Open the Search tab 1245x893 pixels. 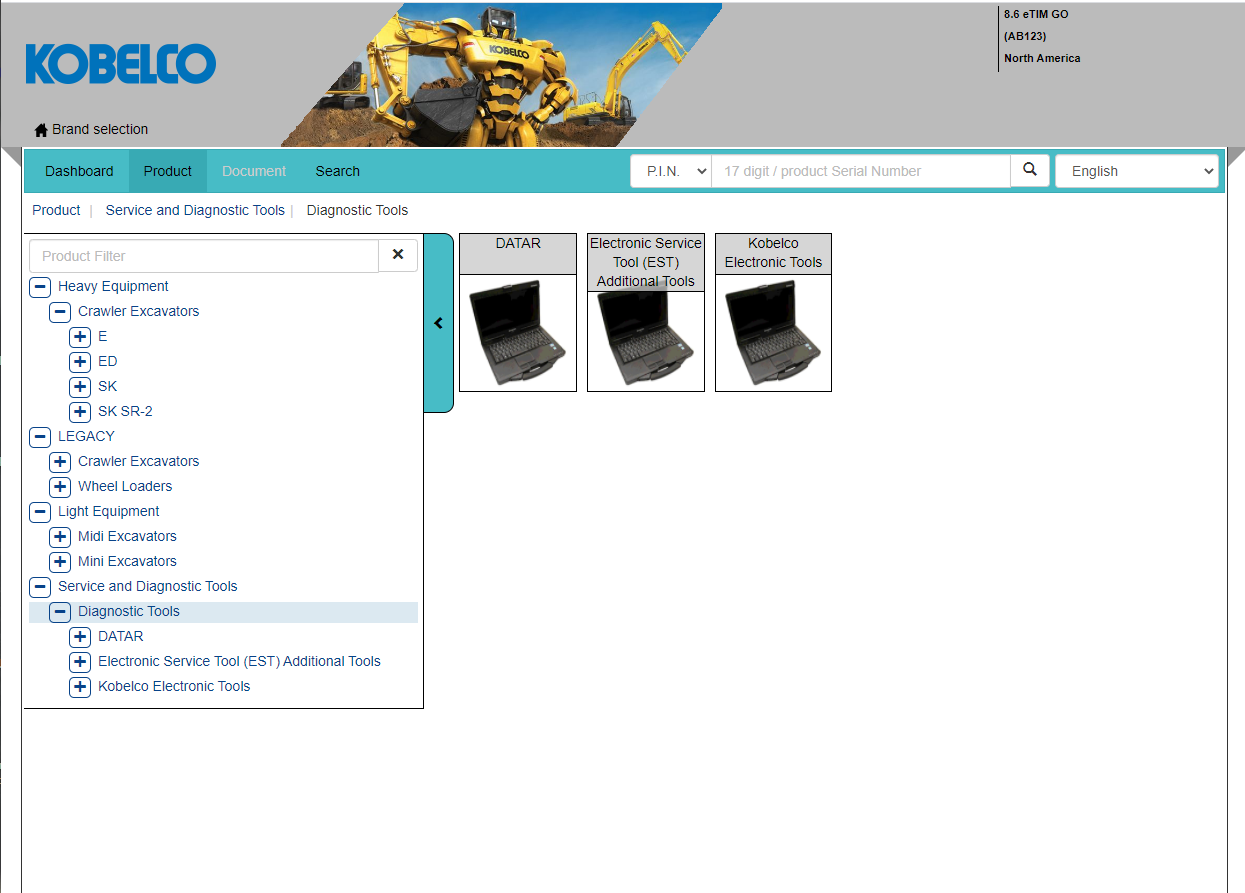click(338, 171)
